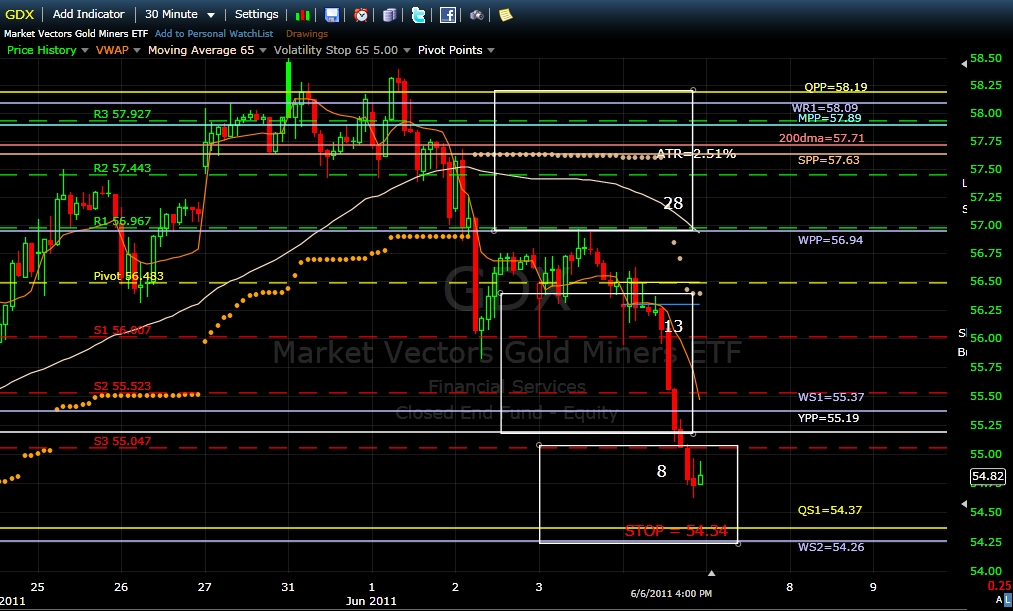Click the 200dma=57.71 label

coord(821,138)
